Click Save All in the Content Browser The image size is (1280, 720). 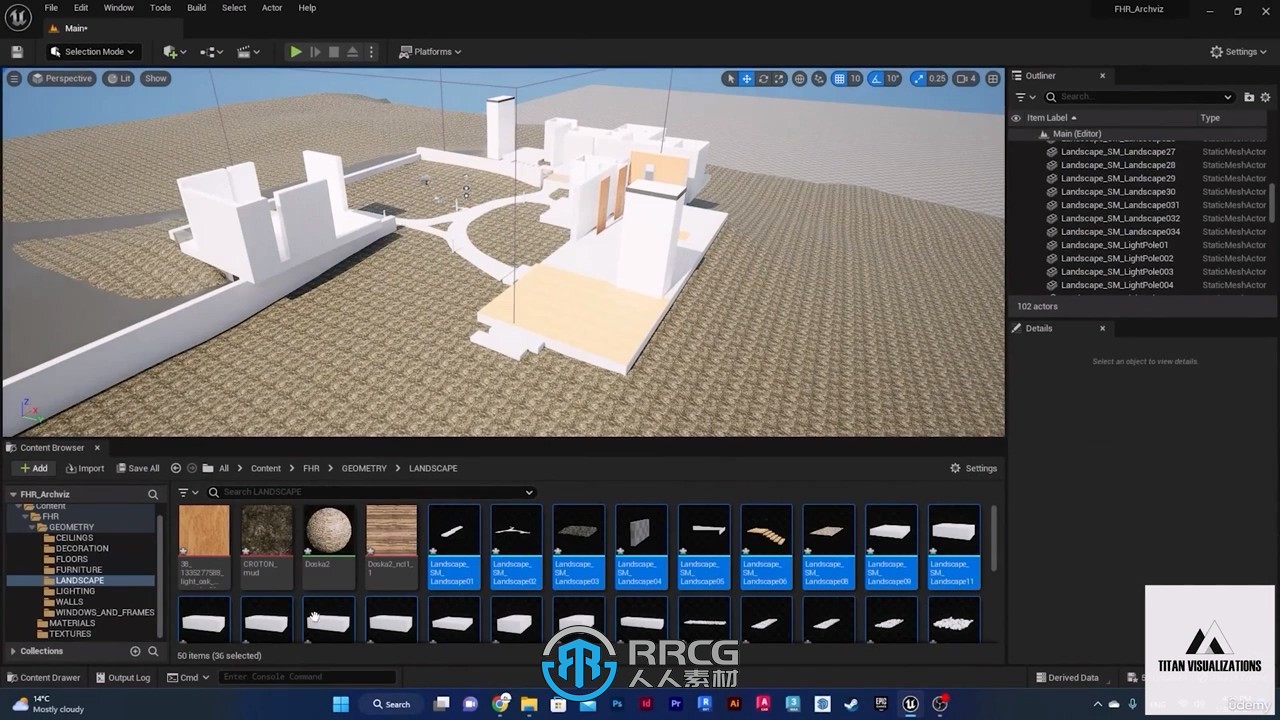[x=137, y=468]
